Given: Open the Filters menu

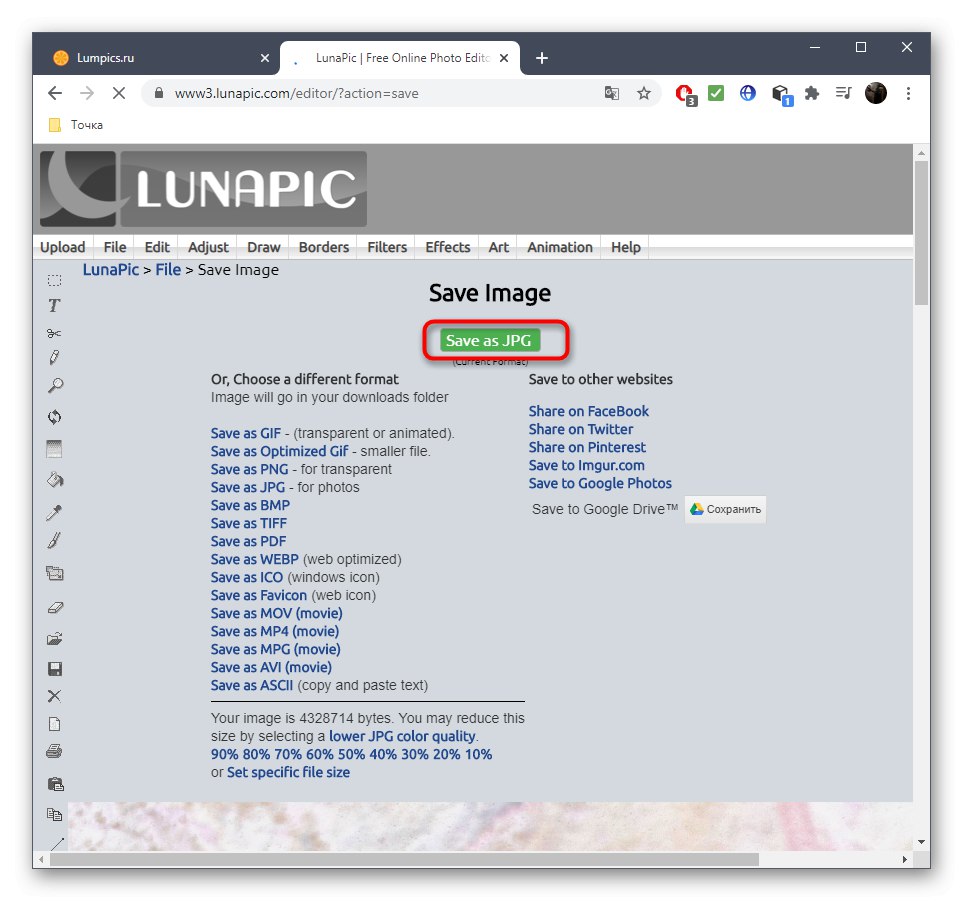Looking at the screenshot, I should click(385, 247).
